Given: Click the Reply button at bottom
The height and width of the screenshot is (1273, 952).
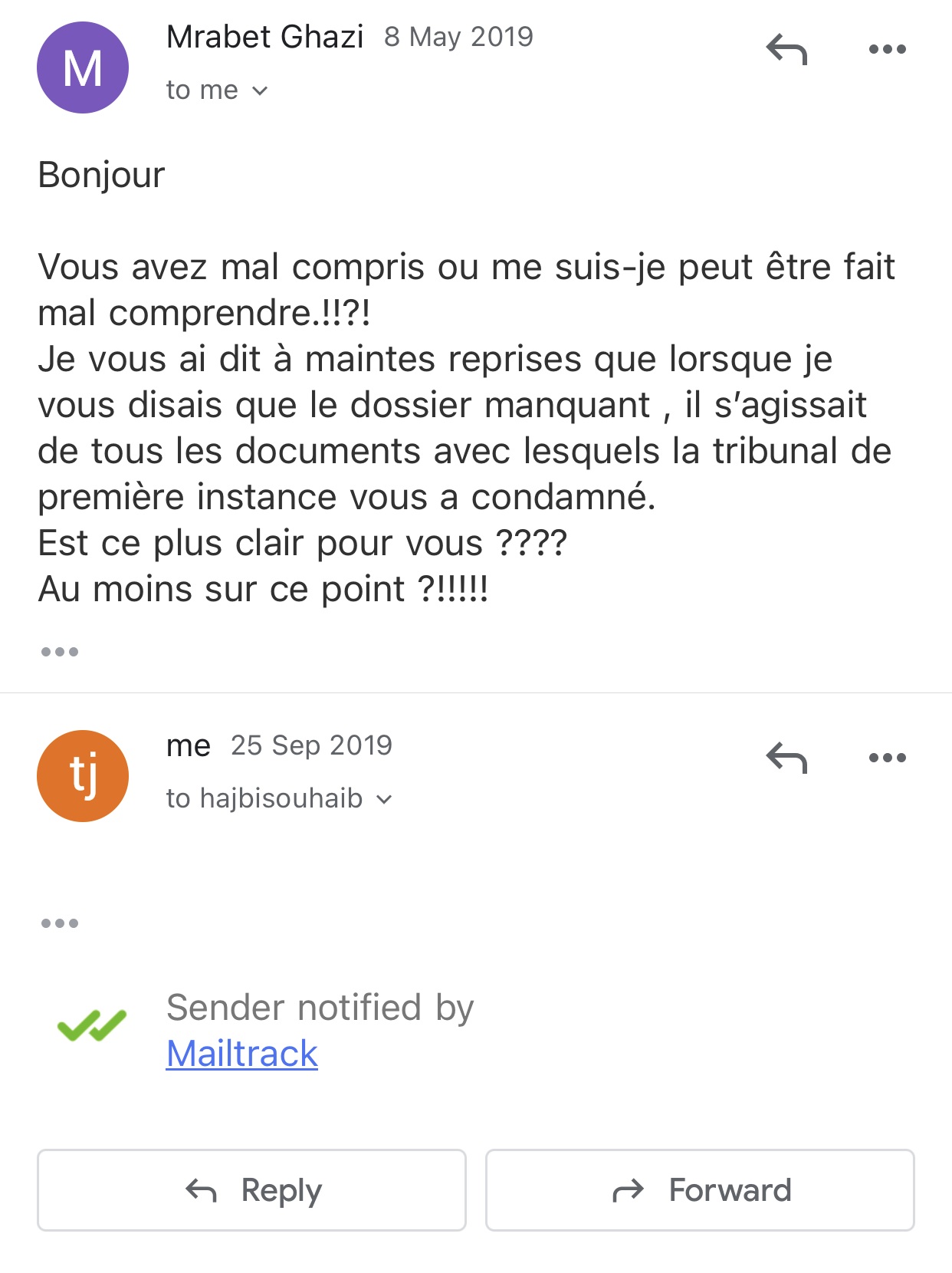Looking at the screenshot, I should 251,1190.
